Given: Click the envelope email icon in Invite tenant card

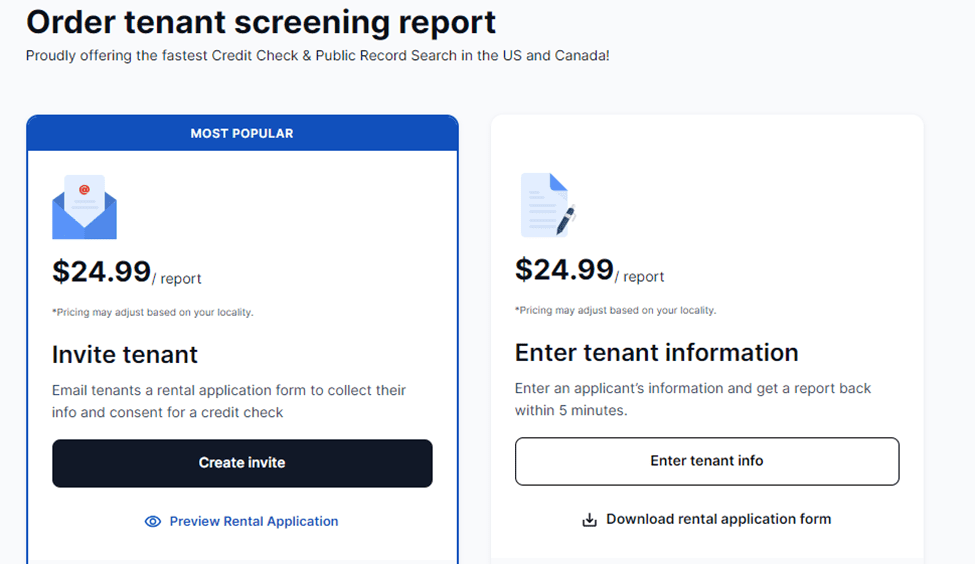Looking at the screenshot, I should coord(84,207).
